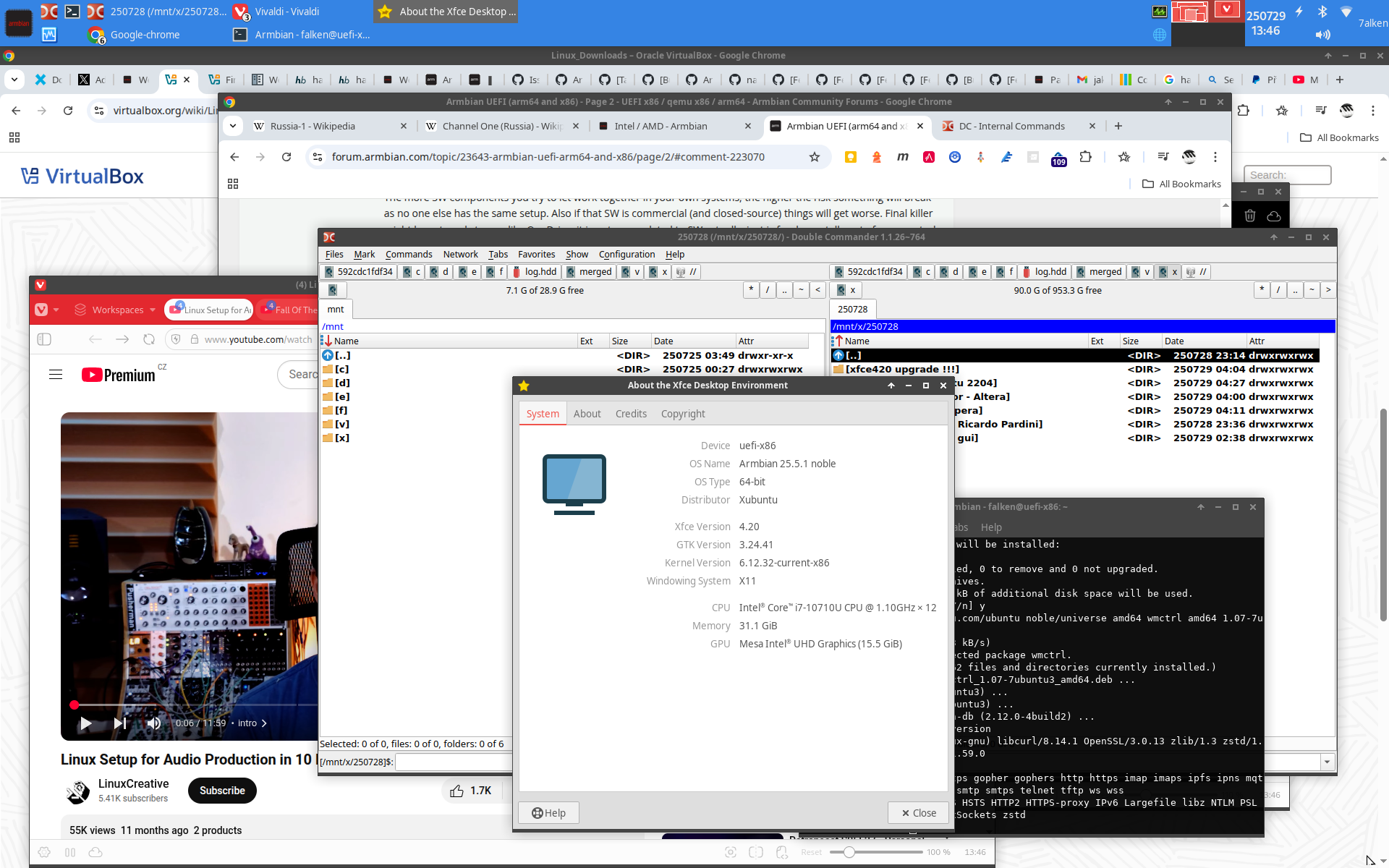
Task: Switch to the About tab in Xfce dialog
Action: coord(587,414)
